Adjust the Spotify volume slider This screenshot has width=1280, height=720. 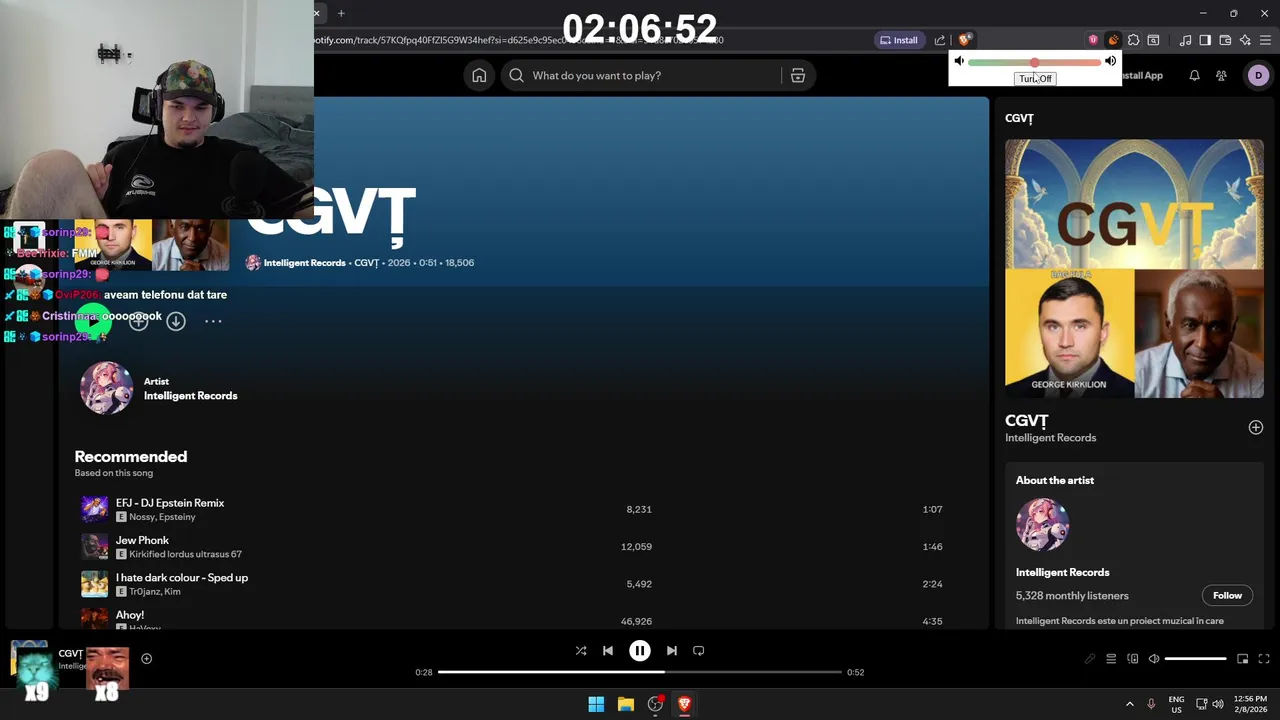(1195, 658)
